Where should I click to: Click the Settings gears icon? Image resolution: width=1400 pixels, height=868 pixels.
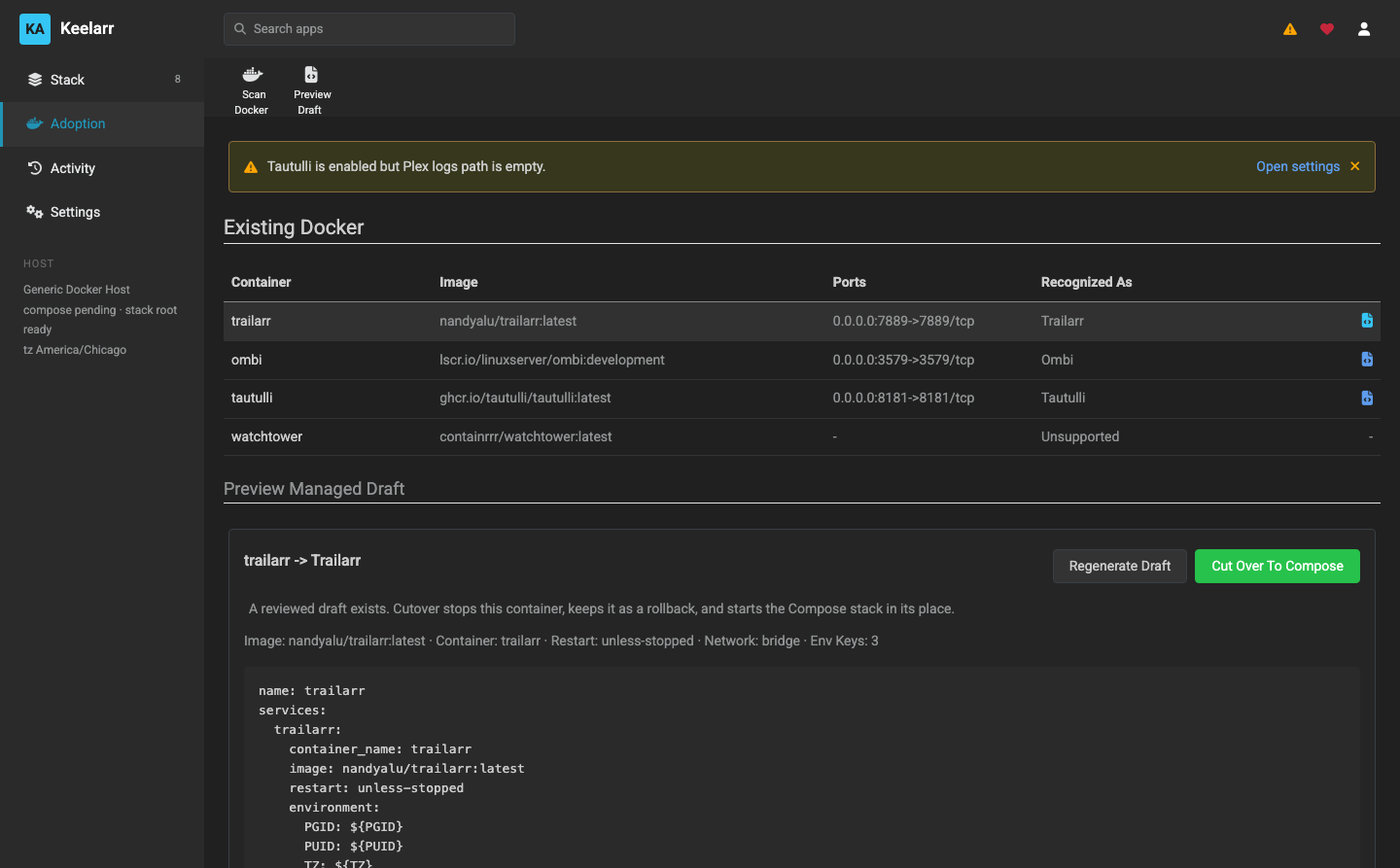click(x=35, y=212)
